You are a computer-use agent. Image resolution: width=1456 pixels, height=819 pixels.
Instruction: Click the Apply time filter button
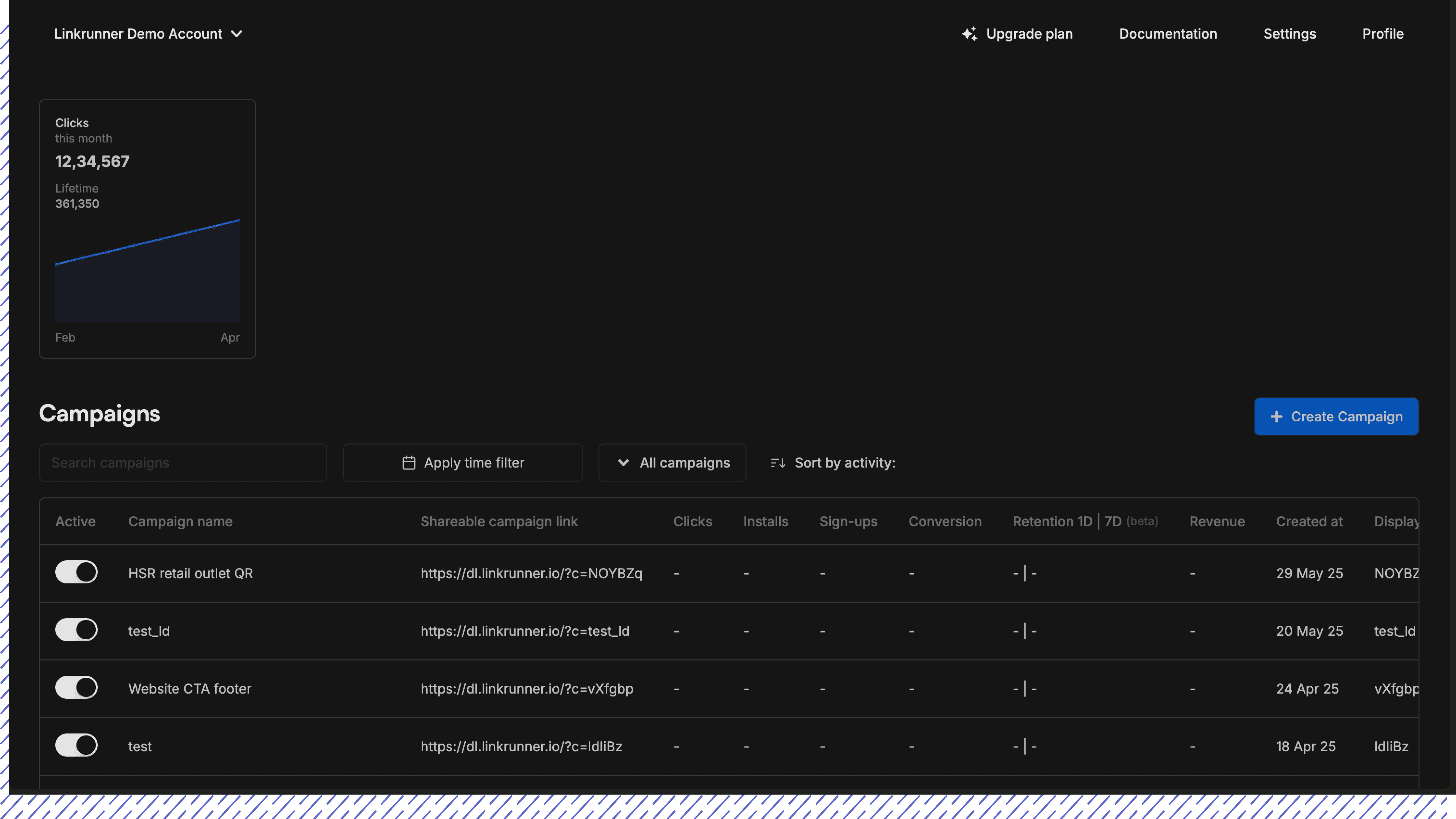coord(462,463)
